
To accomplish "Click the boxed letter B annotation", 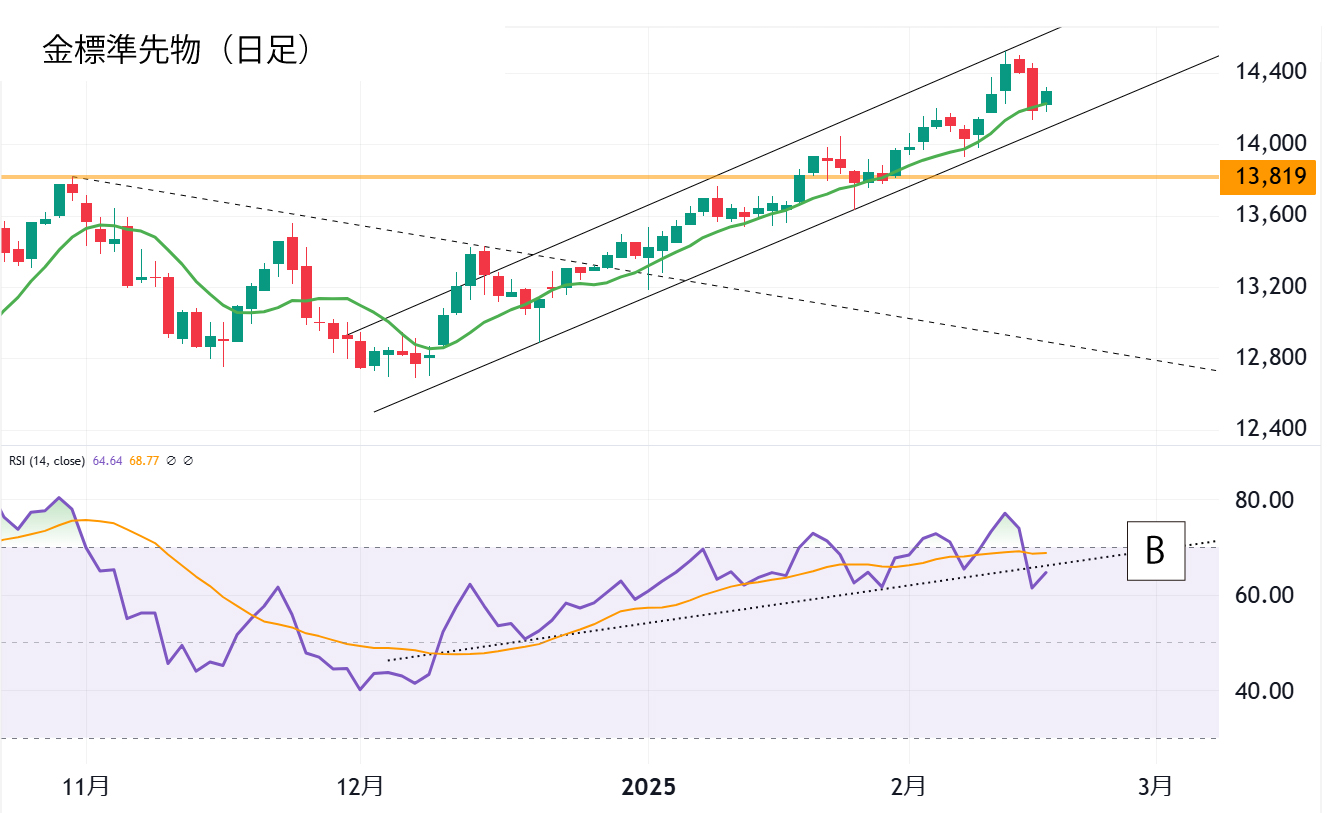I will tap(1155, 551).
